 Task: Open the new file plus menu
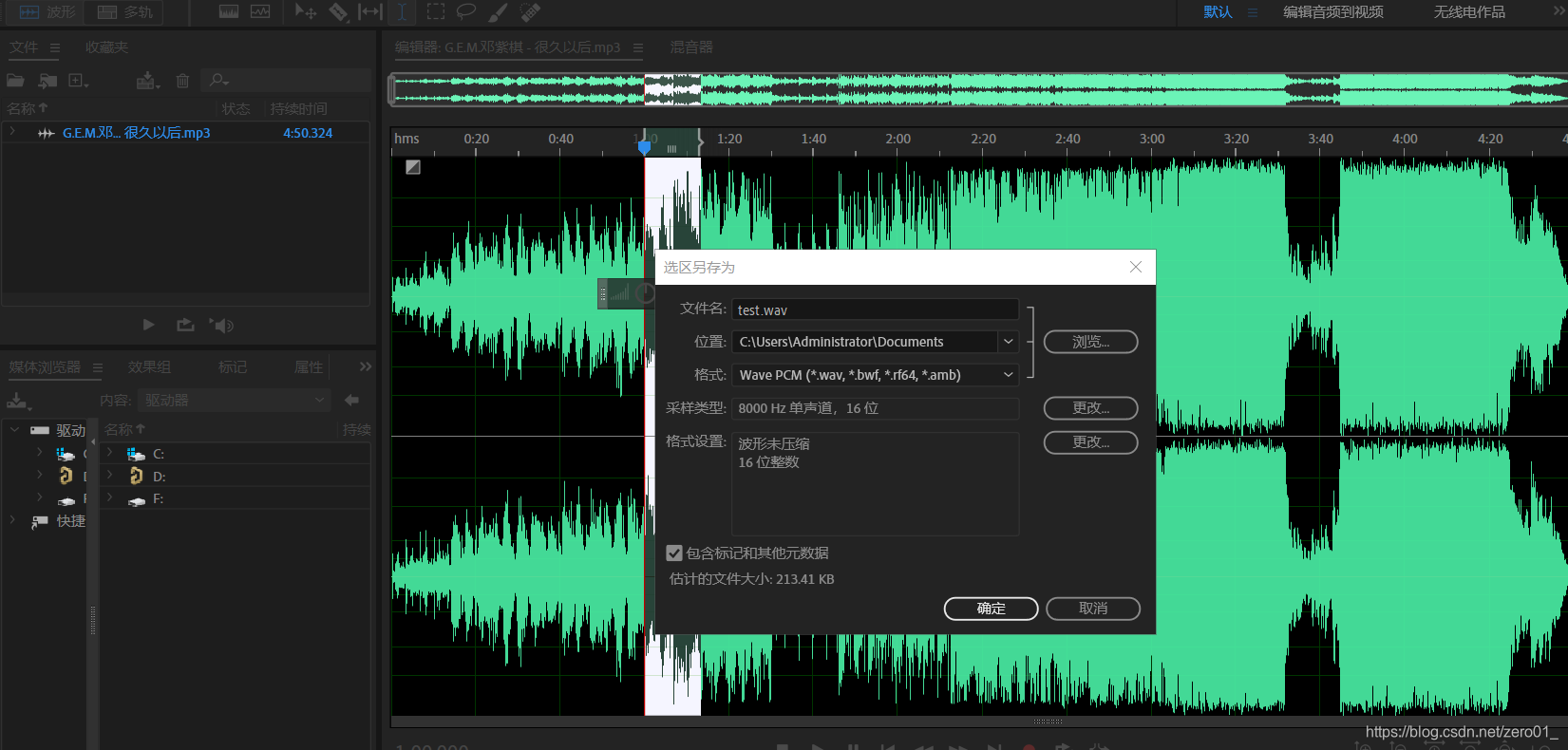click(x=79, y=81)
